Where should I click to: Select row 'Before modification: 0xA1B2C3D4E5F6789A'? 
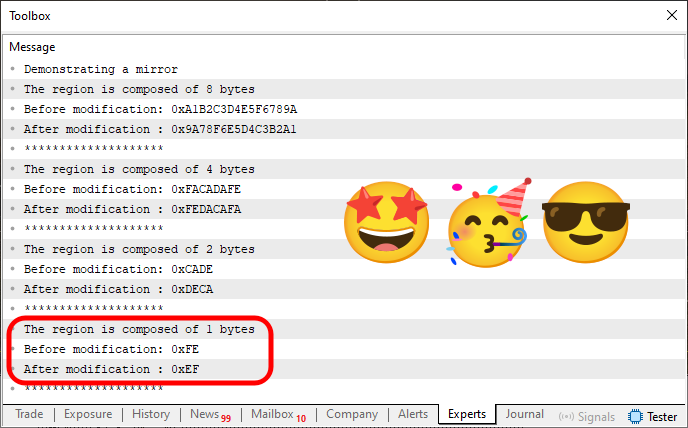pyautogui.click(x=344, y=109)
